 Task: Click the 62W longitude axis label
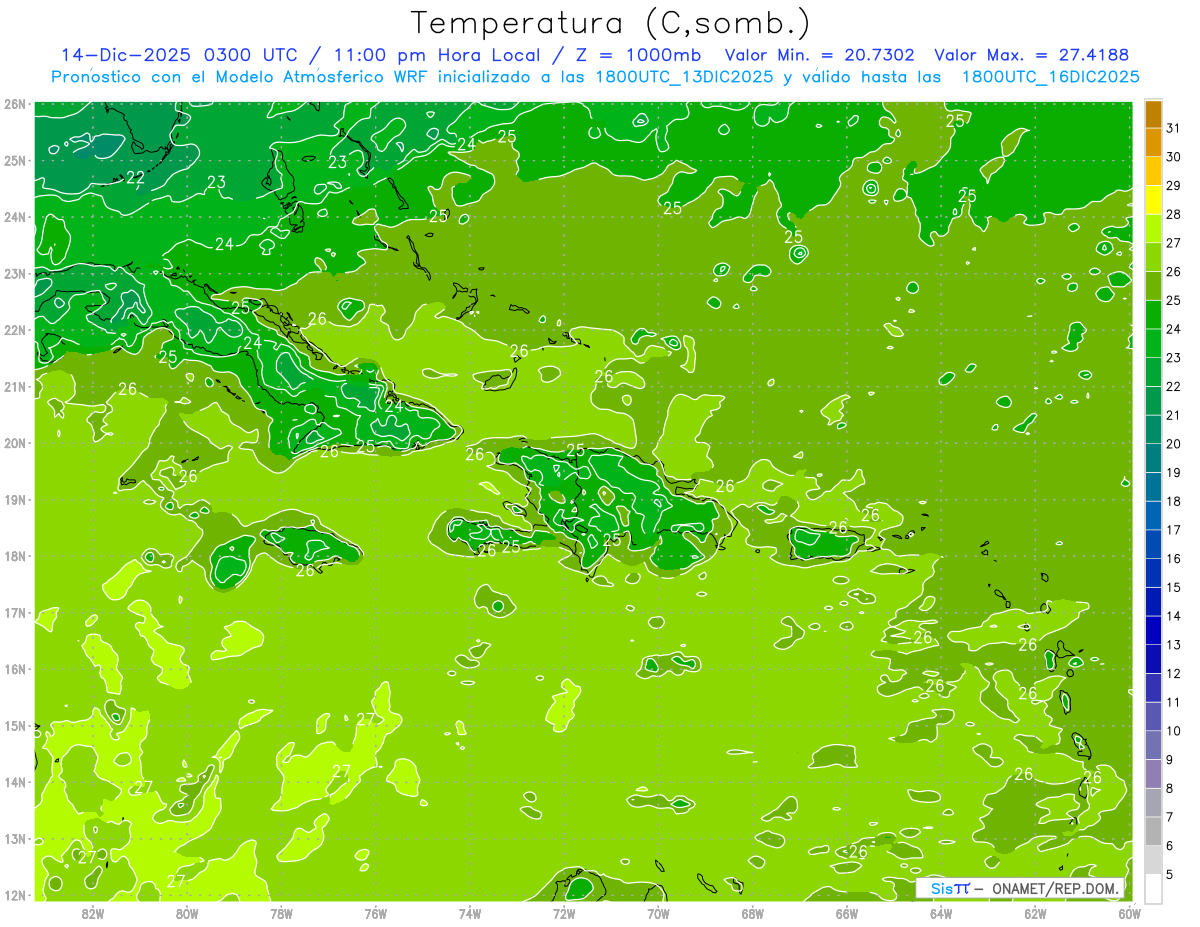(x=1035, y=914)
